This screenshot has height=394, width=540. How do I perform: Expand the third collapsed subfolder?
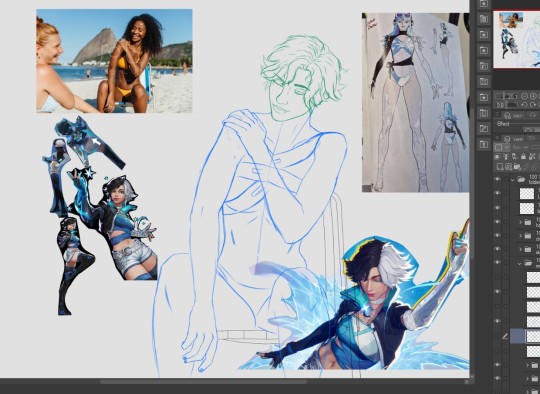(520, 249)
